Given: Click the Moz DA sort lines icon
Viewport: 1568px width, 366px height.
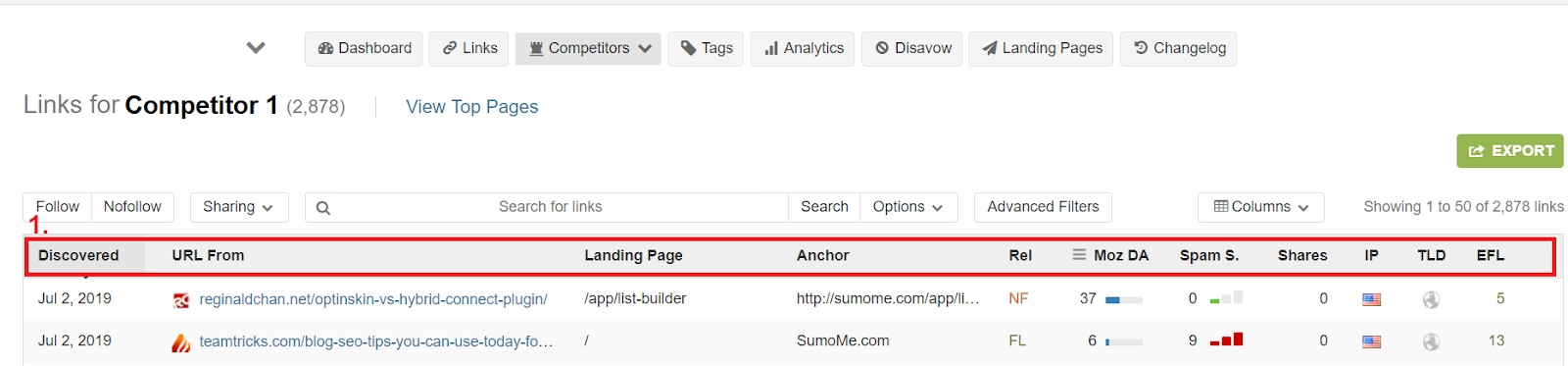Looking at the screenshot, I should click(x=1079, y=254).
